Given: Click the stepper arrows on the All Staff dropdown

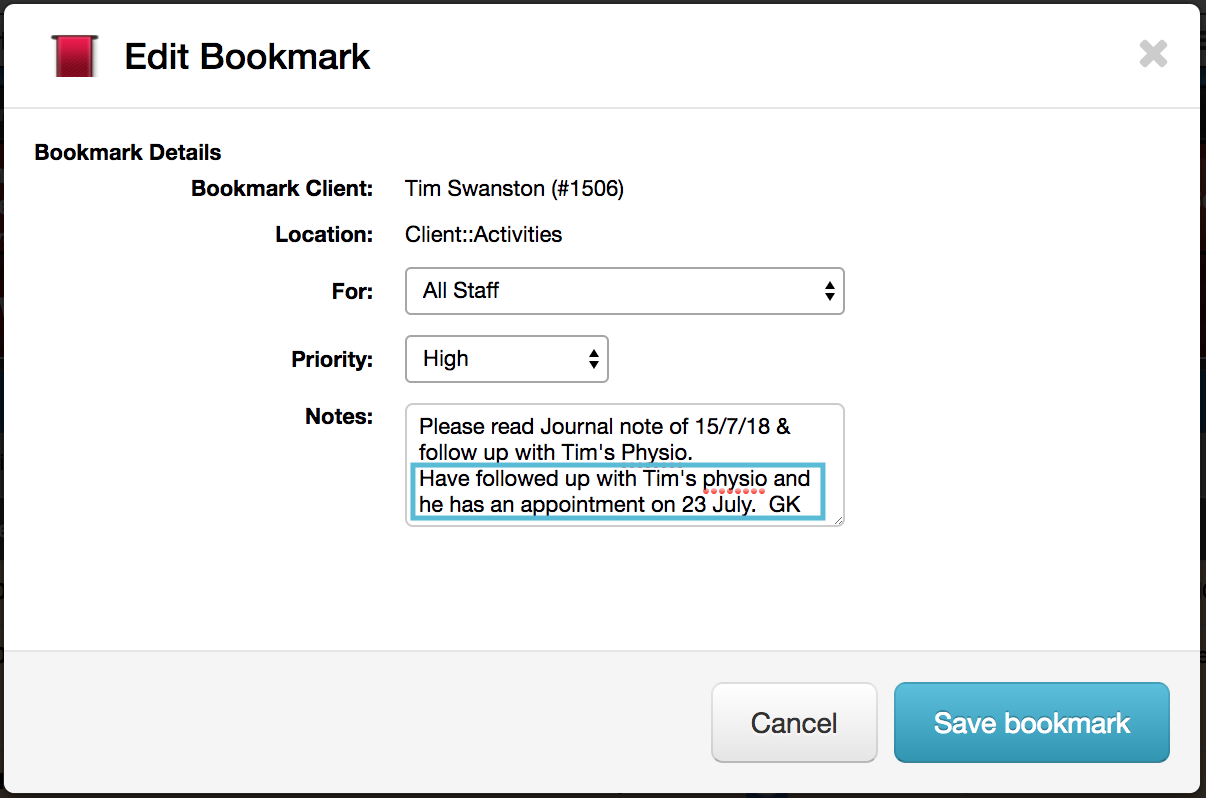Looking at the screenshot, I should click(x=829, y=291).
